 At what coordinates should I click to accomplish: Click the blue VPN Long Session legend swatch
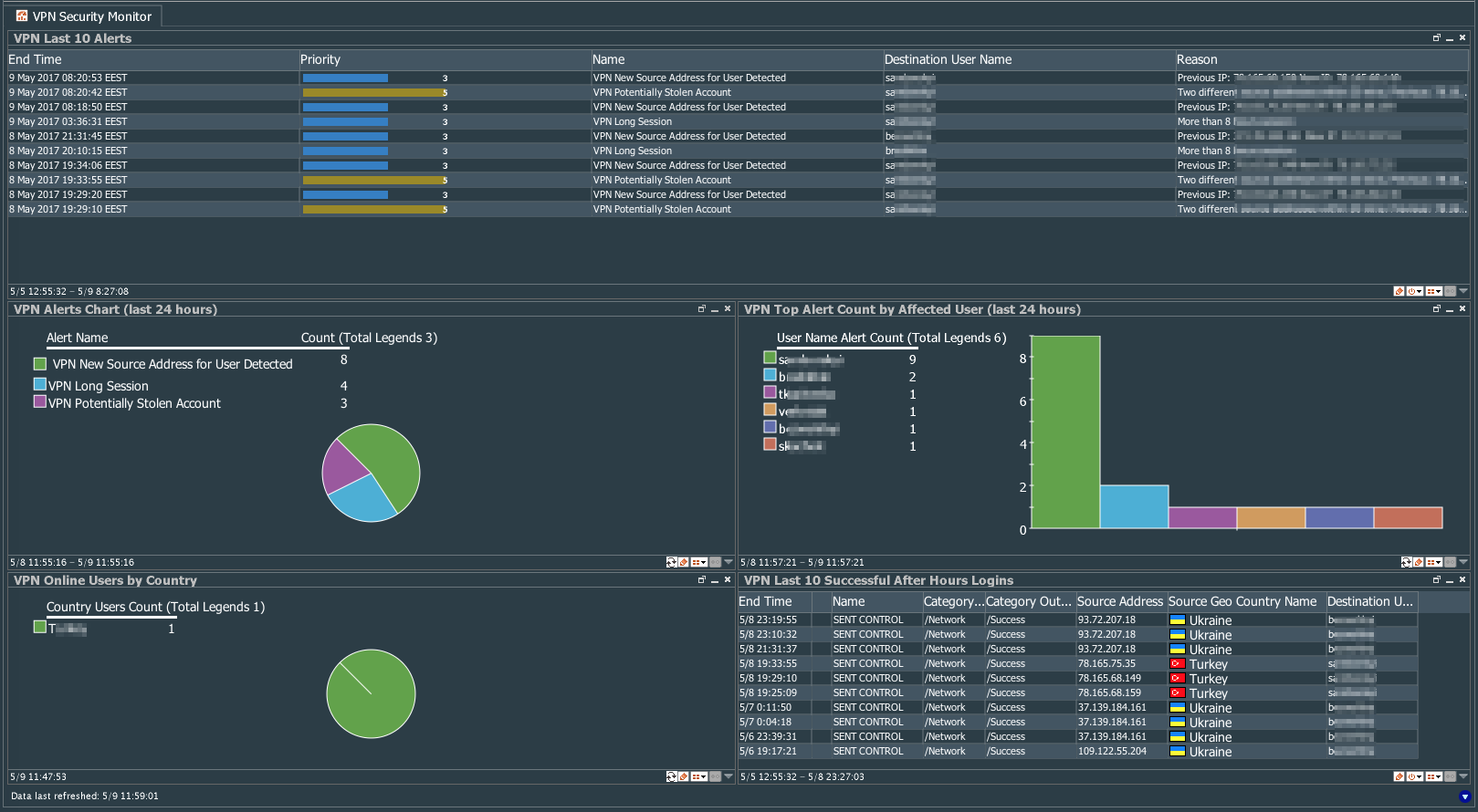tap(40, 385)
